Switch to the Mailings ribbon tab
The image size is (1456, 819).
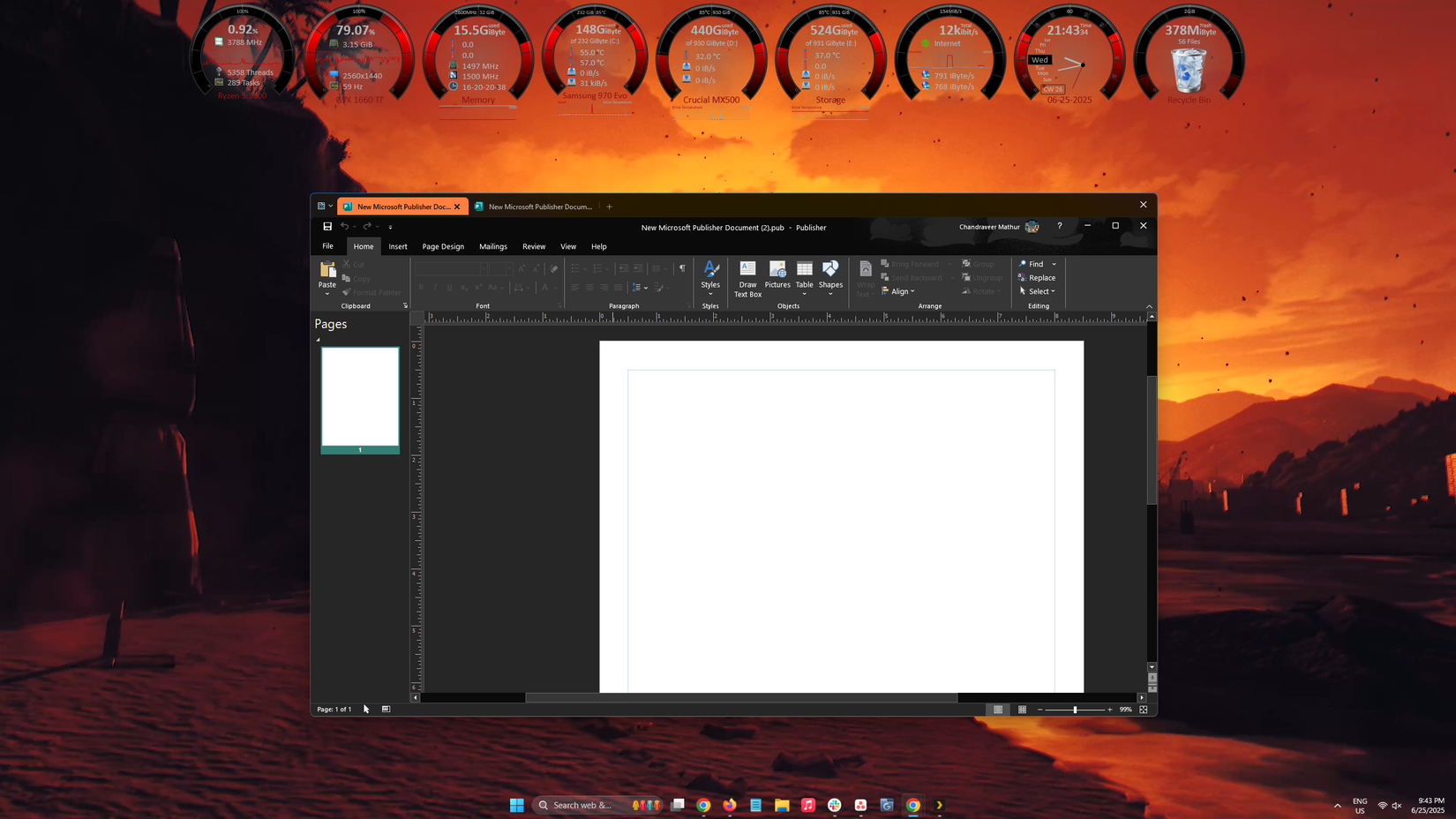pos(493,246)
